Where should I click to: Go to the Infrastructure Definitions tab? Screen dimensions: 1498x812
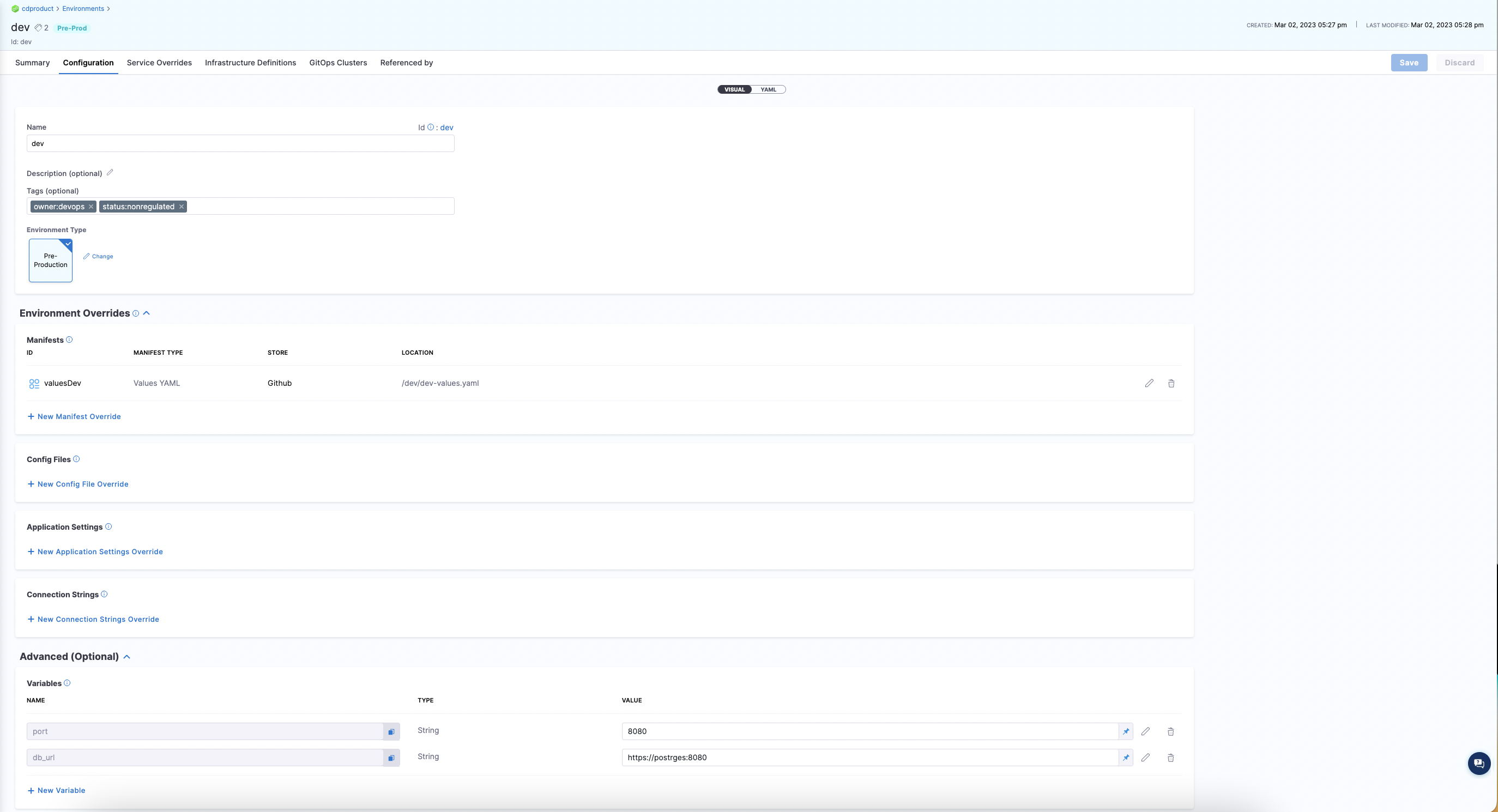pyautogui.click(x=250, y=63)
